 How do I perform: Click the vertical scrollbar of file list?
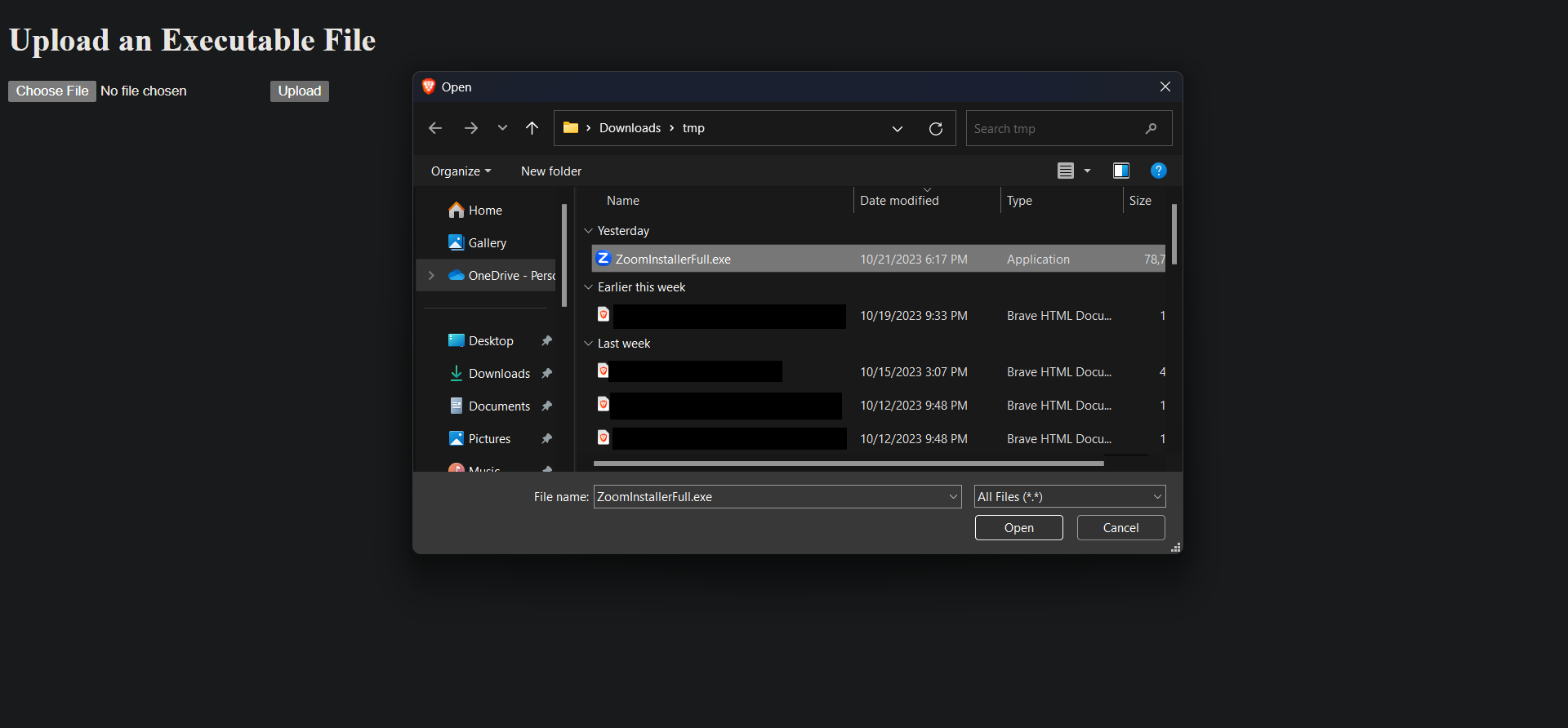click(1174, 234)
